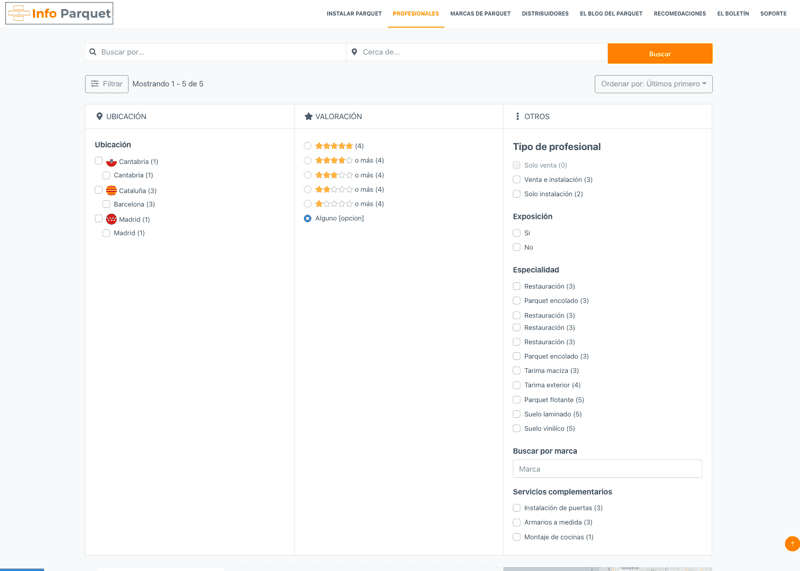The image size is (800, 571).
Task: Click the Madrid region flag icon
Action: (x=111, y=220)
